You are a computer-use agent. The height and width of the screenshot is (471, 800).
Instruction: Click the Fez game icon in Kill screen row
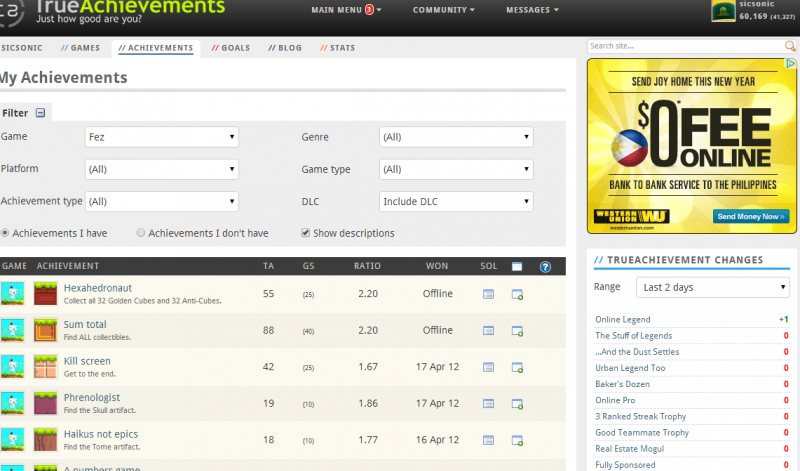tap(12, 366)
